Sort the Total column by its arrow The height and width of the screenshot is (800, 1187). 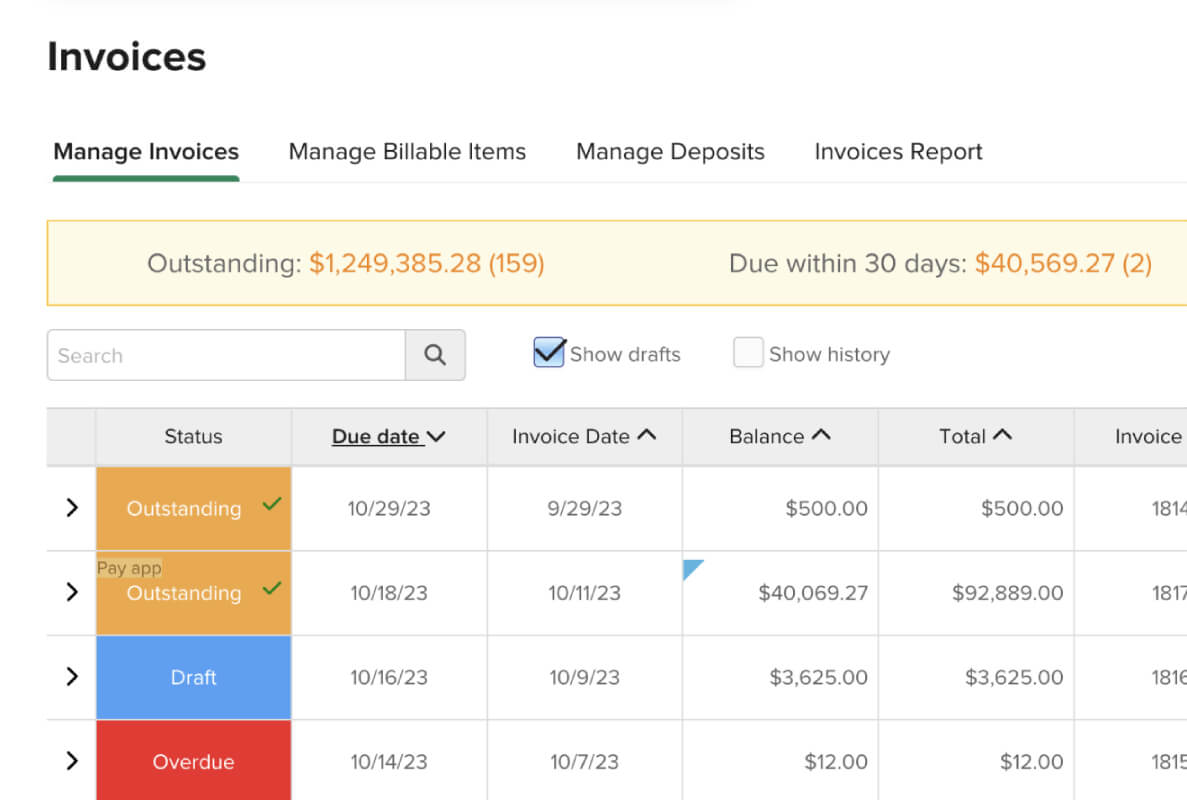1002,435
